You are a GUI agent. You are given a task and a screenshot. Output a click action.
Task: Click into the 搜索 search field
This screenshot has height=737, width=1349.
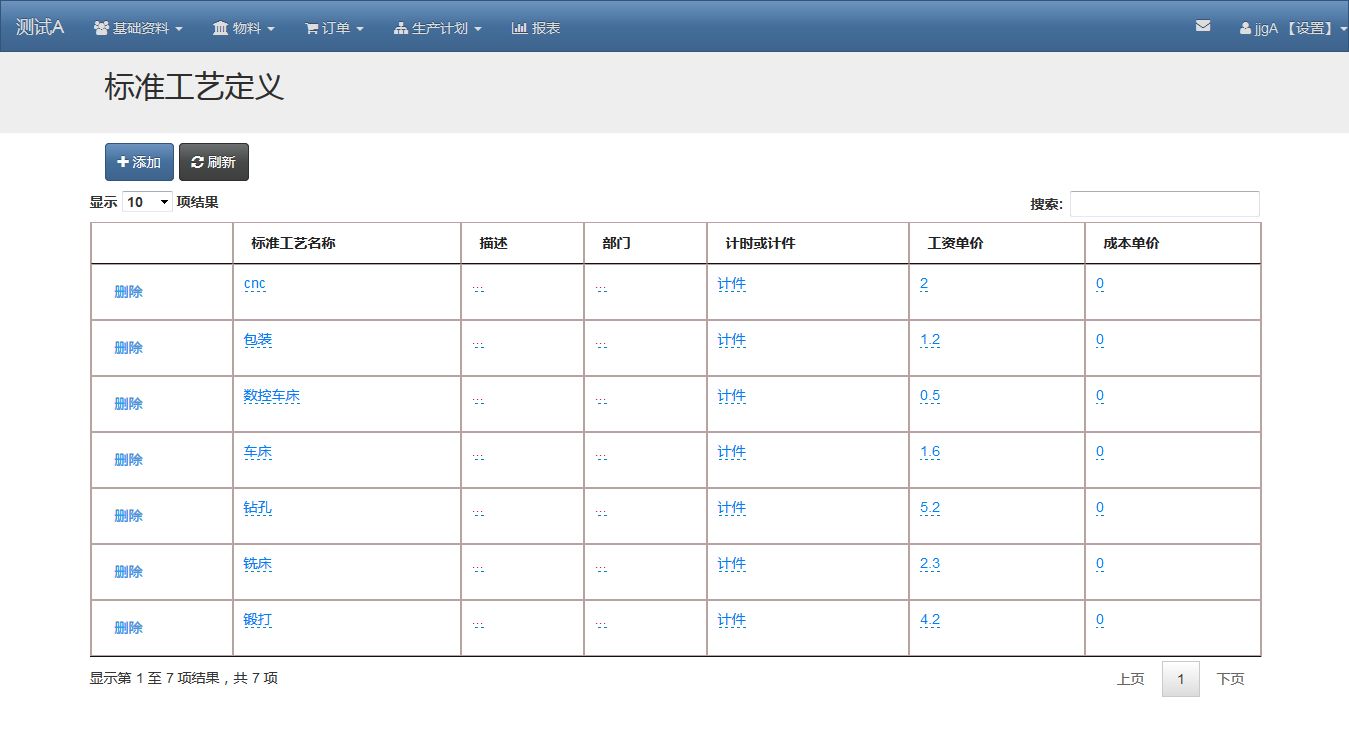(x=1164, y=204)
